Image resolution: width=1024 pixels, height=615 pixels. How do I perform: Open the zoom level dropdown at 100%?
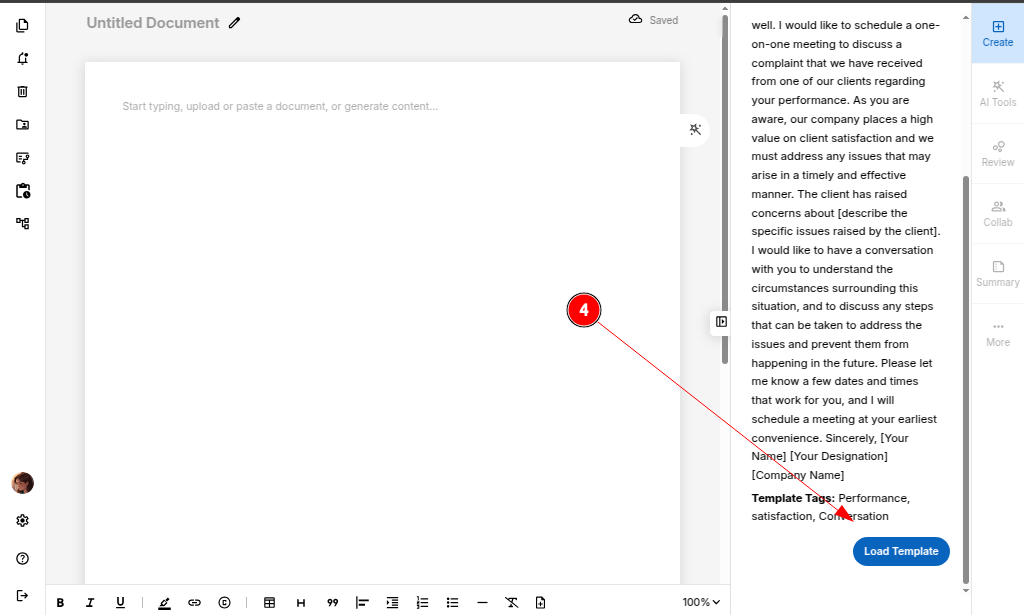coord(701,602)
